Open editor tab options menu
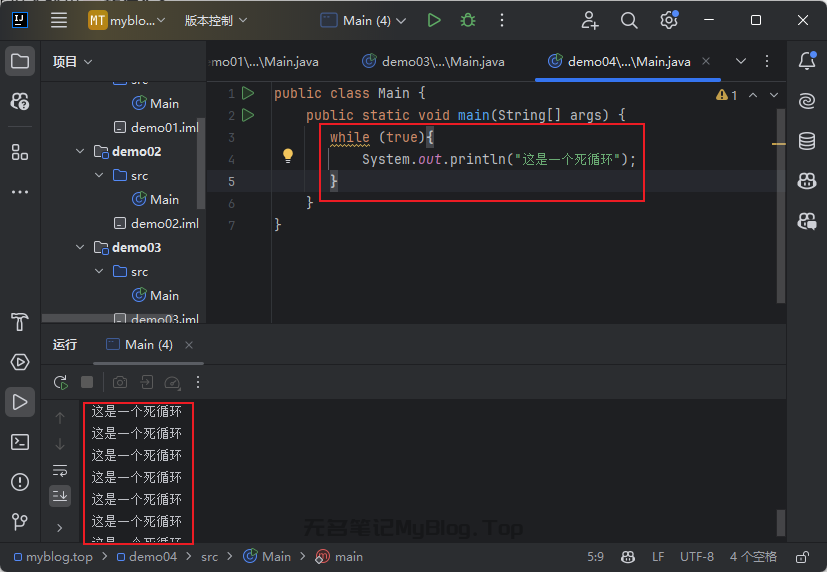This screenshot has height=572, width=827. [767, 61]
